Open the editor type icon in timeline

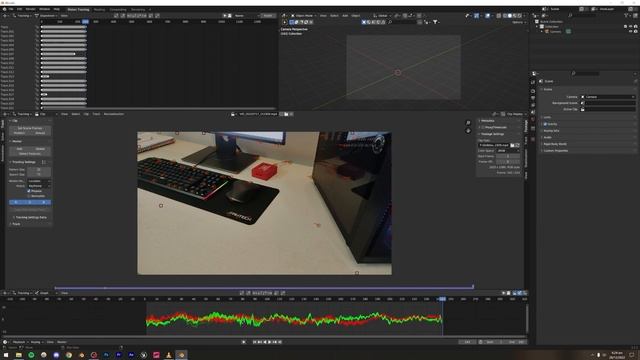tap(5, 342)
